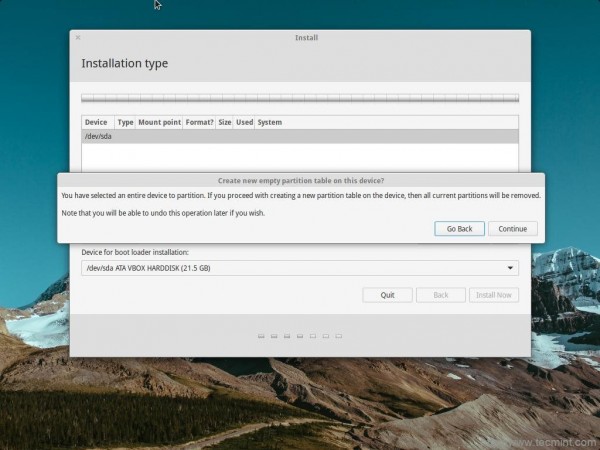This screenshot has height=450, width=600.
Task: Click the disk partition usage bar
Action: (x=300, y=98)
